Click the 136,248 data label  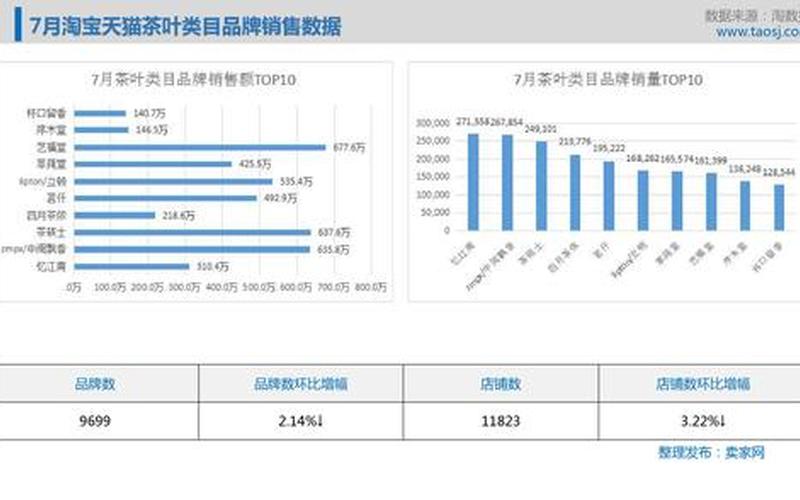(745, 169)
